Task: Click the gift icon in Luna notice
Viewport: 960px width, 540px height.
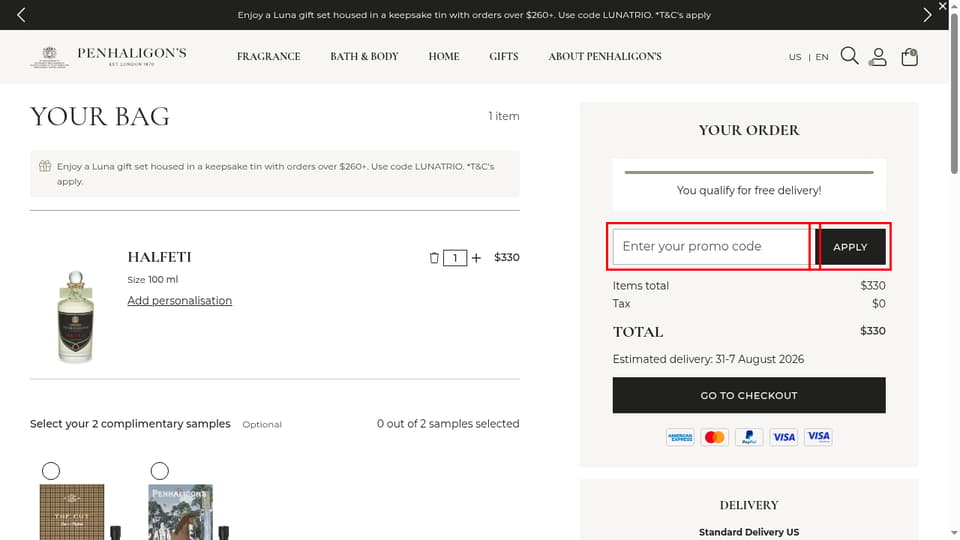Action: click(45, 166)
